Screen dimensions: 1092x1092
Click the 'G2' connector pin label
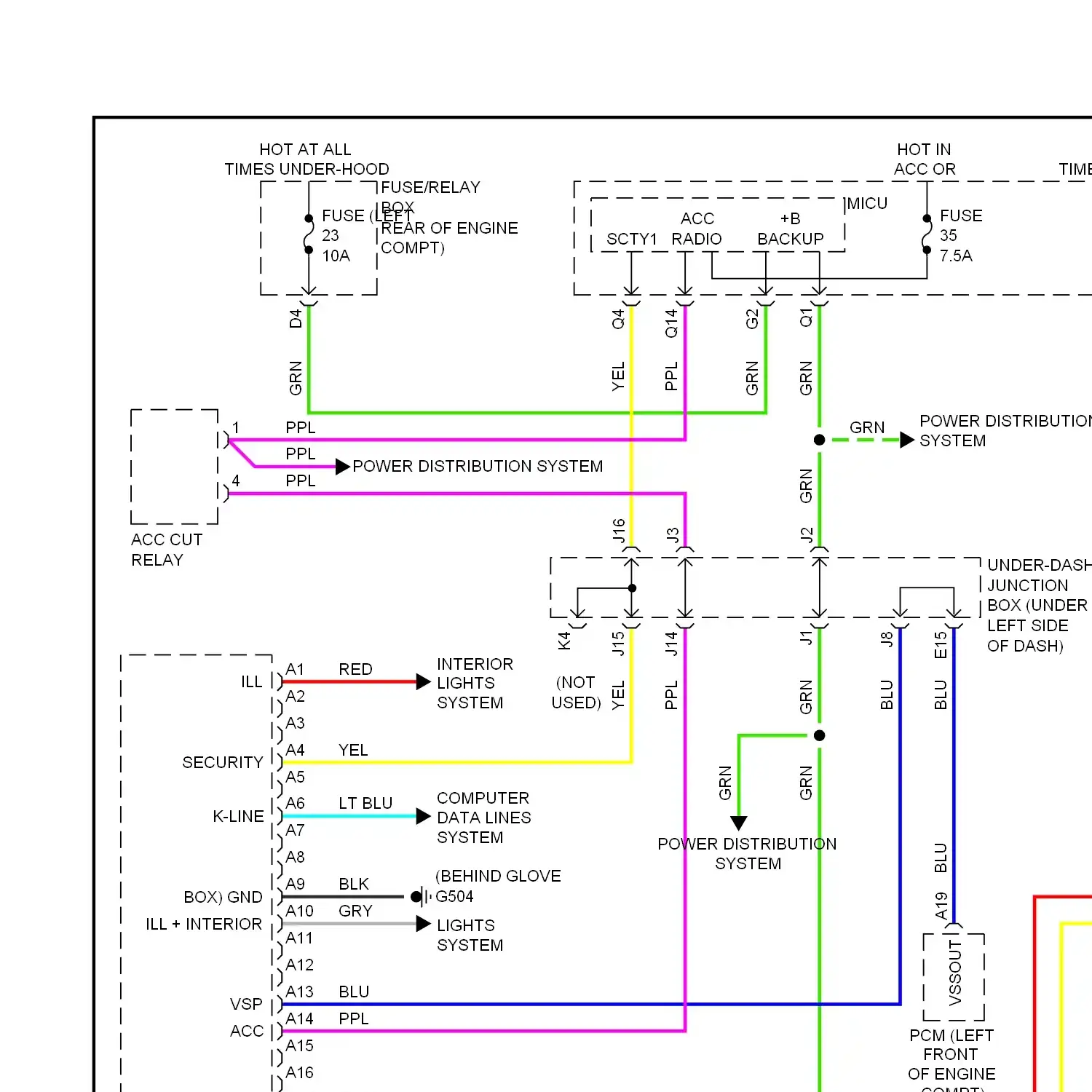(752, 319)
